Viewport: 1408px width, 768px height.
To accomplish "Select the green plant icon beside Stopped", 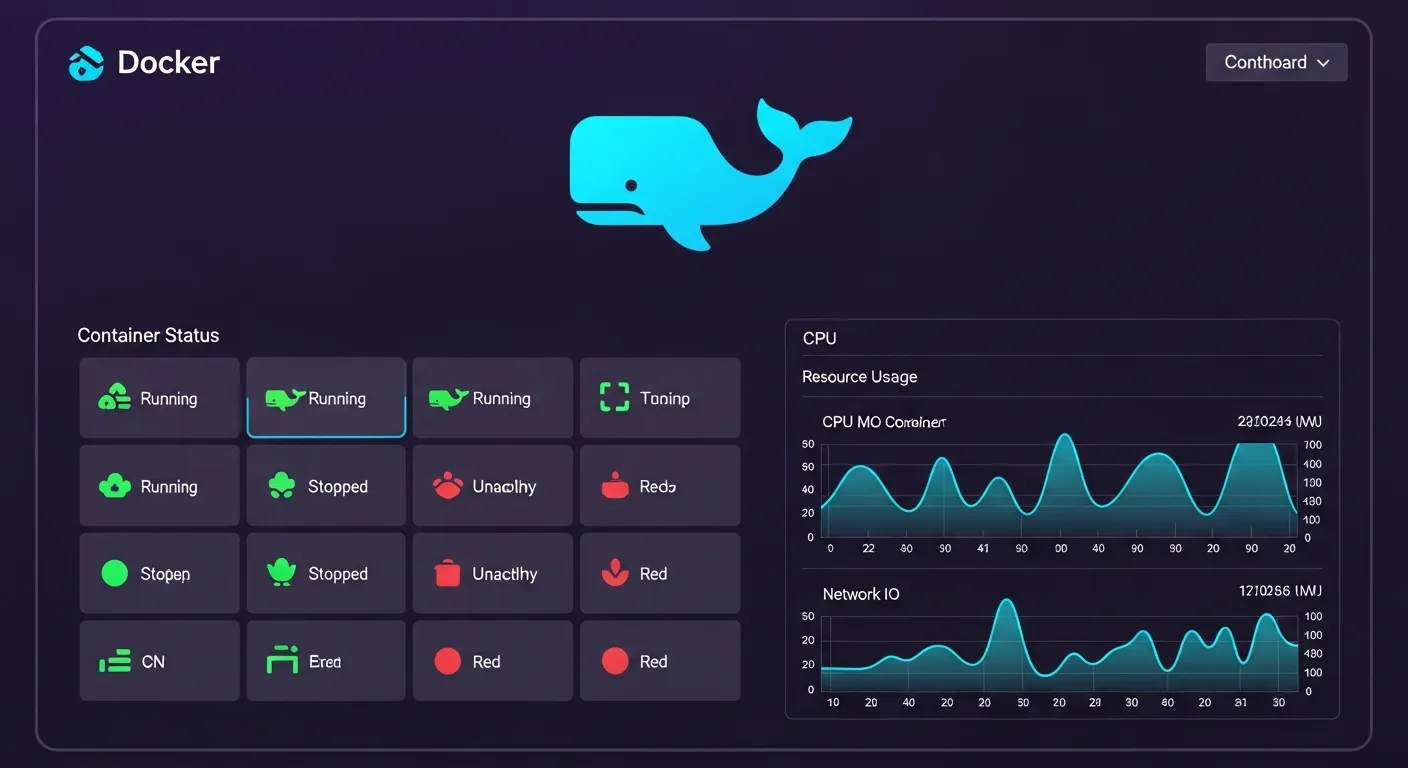I will pos(281,573).
